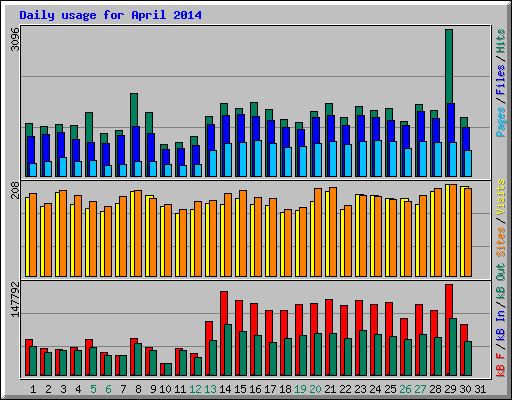
Task: Click the cyan Pages bar for day 16
Action: click(x=258, y=158)
